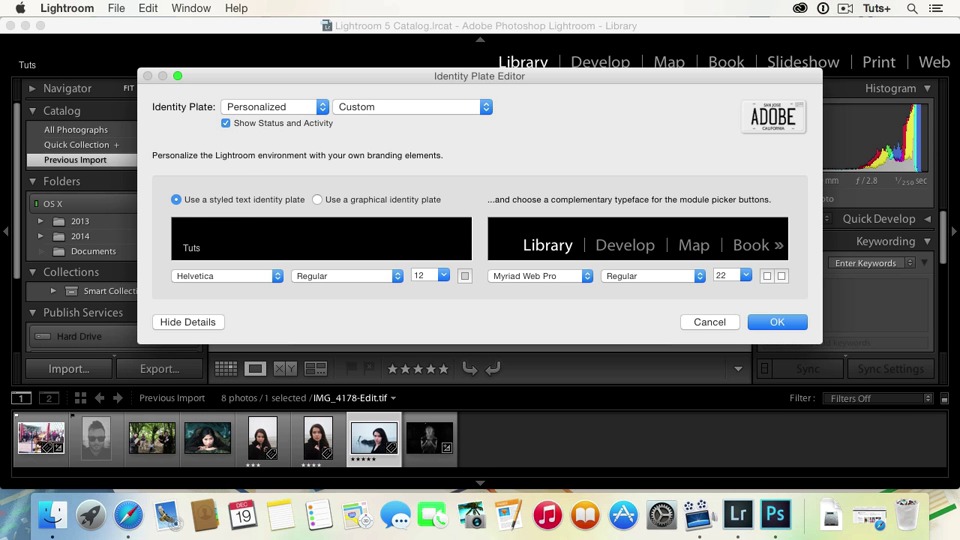Open File menu
This screenshot has width=960, height=540.
(116, 9)
